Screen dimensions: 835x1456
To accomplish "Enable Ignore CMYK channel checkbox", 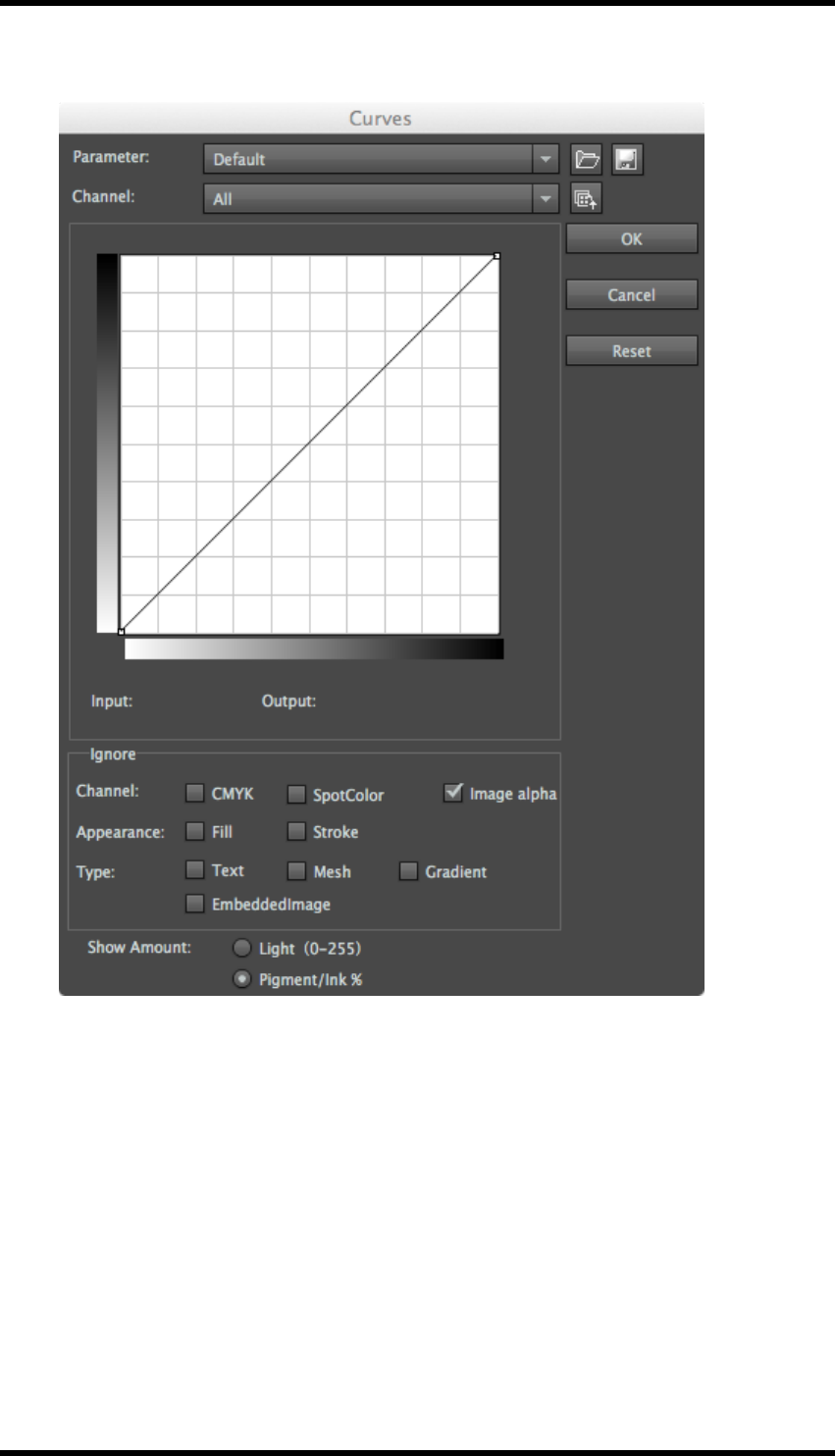I will click(195, 793).
